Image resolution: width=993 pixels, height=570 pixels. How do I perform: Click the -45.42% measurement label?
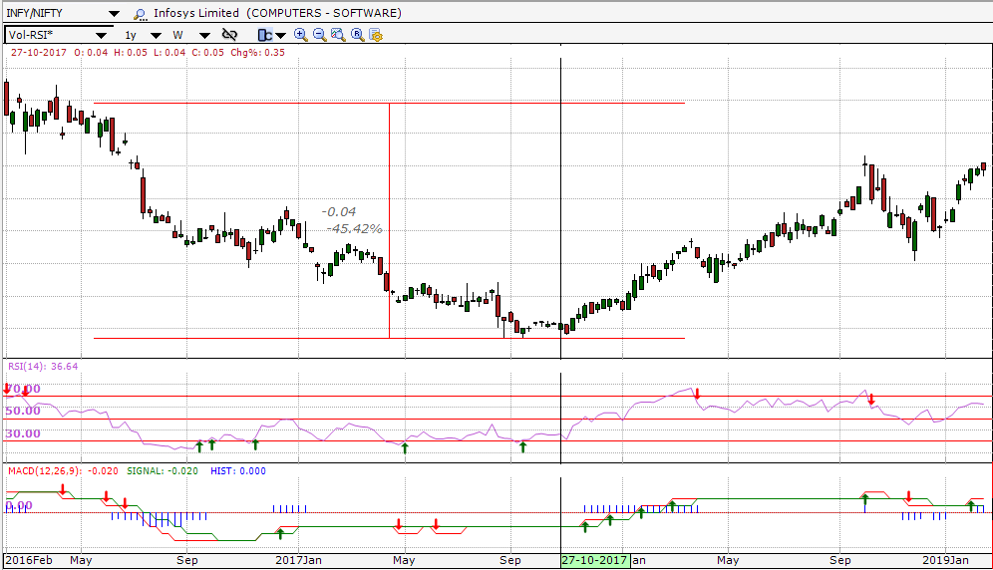(x=354, y=229)
